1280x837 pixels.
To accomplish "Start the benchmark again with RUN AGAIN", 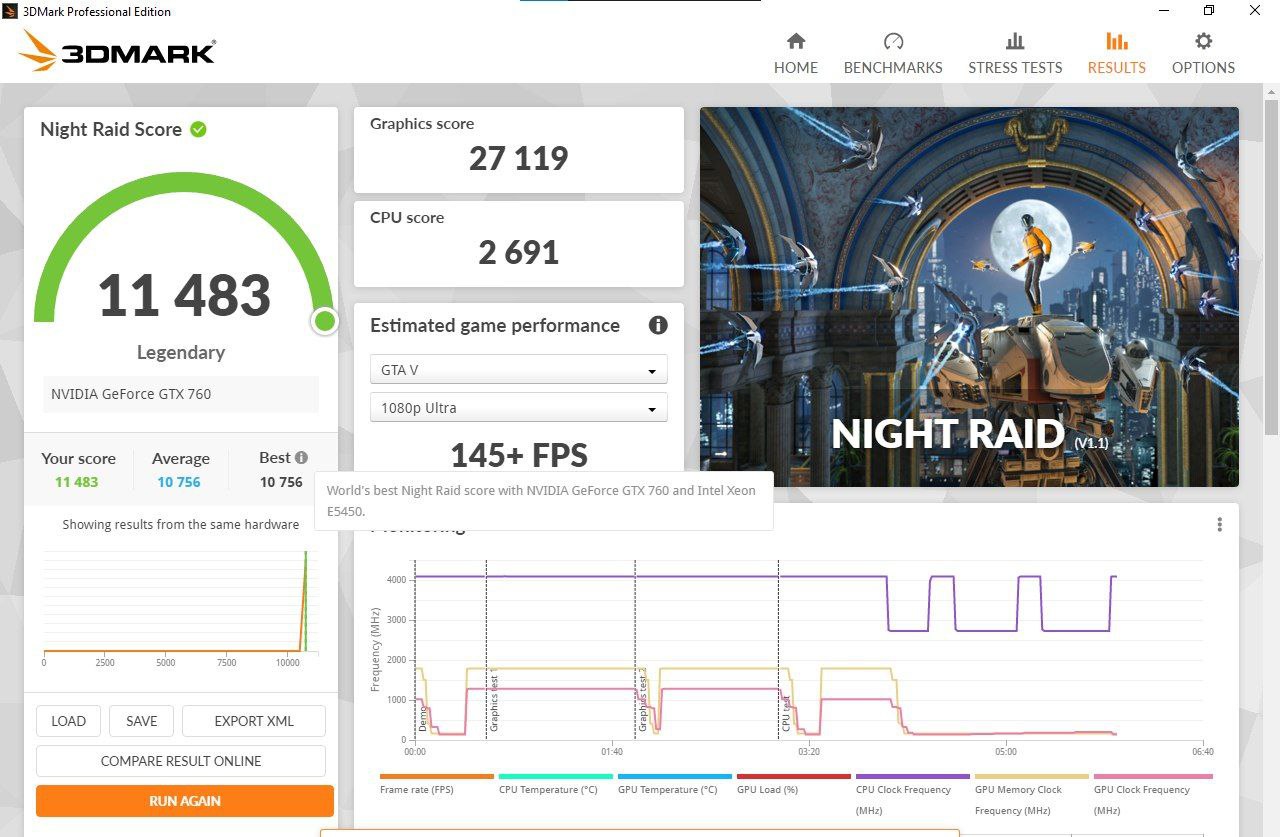I will [185, 801].
